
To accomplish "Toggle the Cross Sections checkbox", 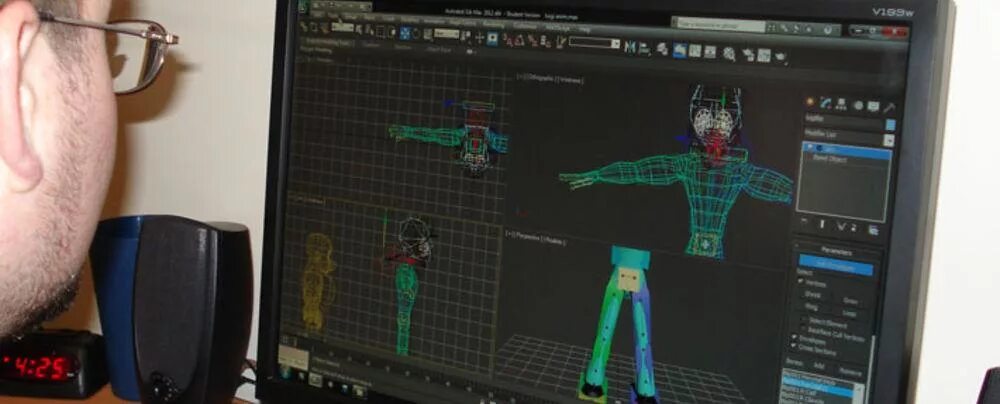I will tap(793, 345).
